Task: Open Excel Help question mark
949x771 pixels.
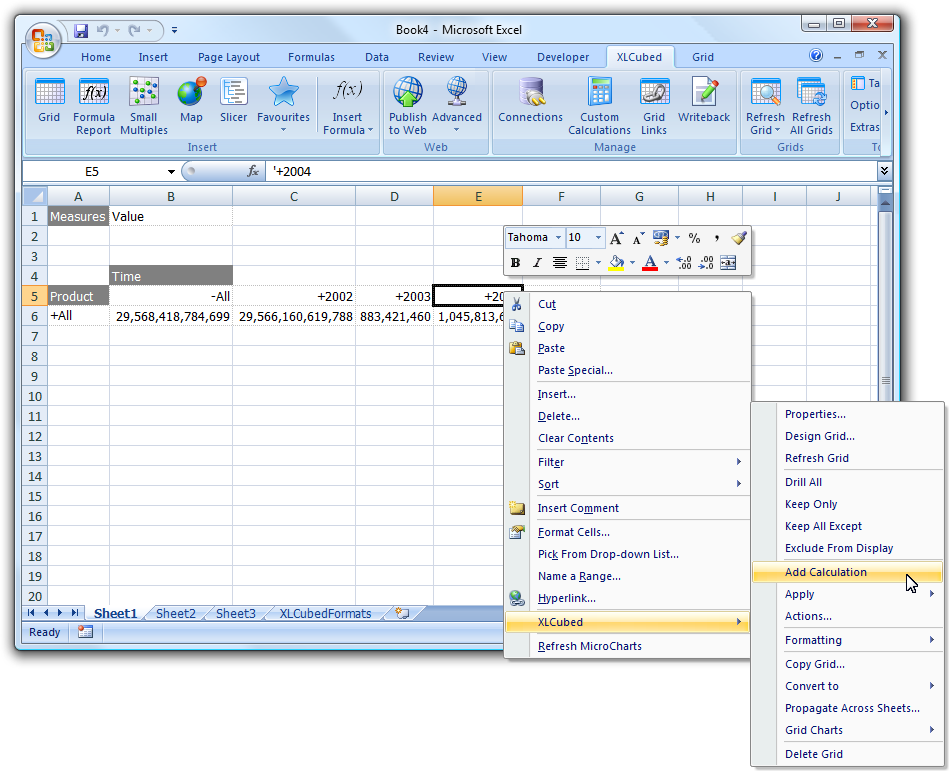Action: [816, 56]
